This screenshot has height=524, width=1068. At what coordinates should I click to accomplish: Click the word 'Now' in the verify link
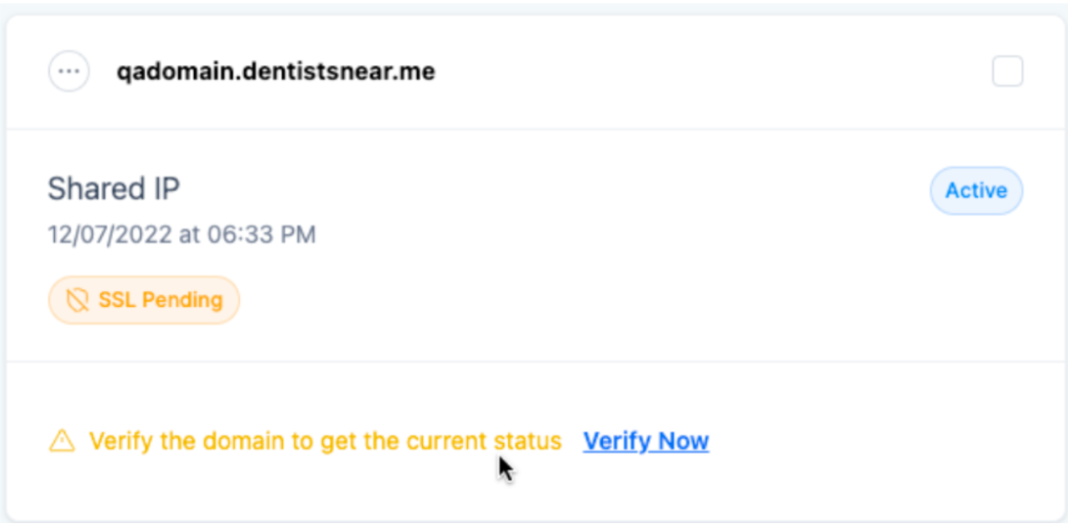[x=684, y=441]
